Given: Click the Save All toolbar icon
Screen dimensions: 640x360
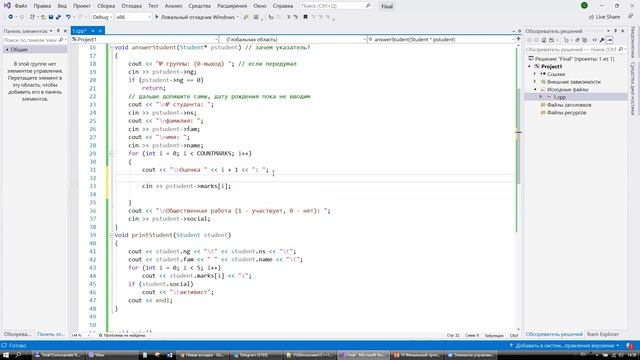Looking at the screenshot, I should pos(58,17).
